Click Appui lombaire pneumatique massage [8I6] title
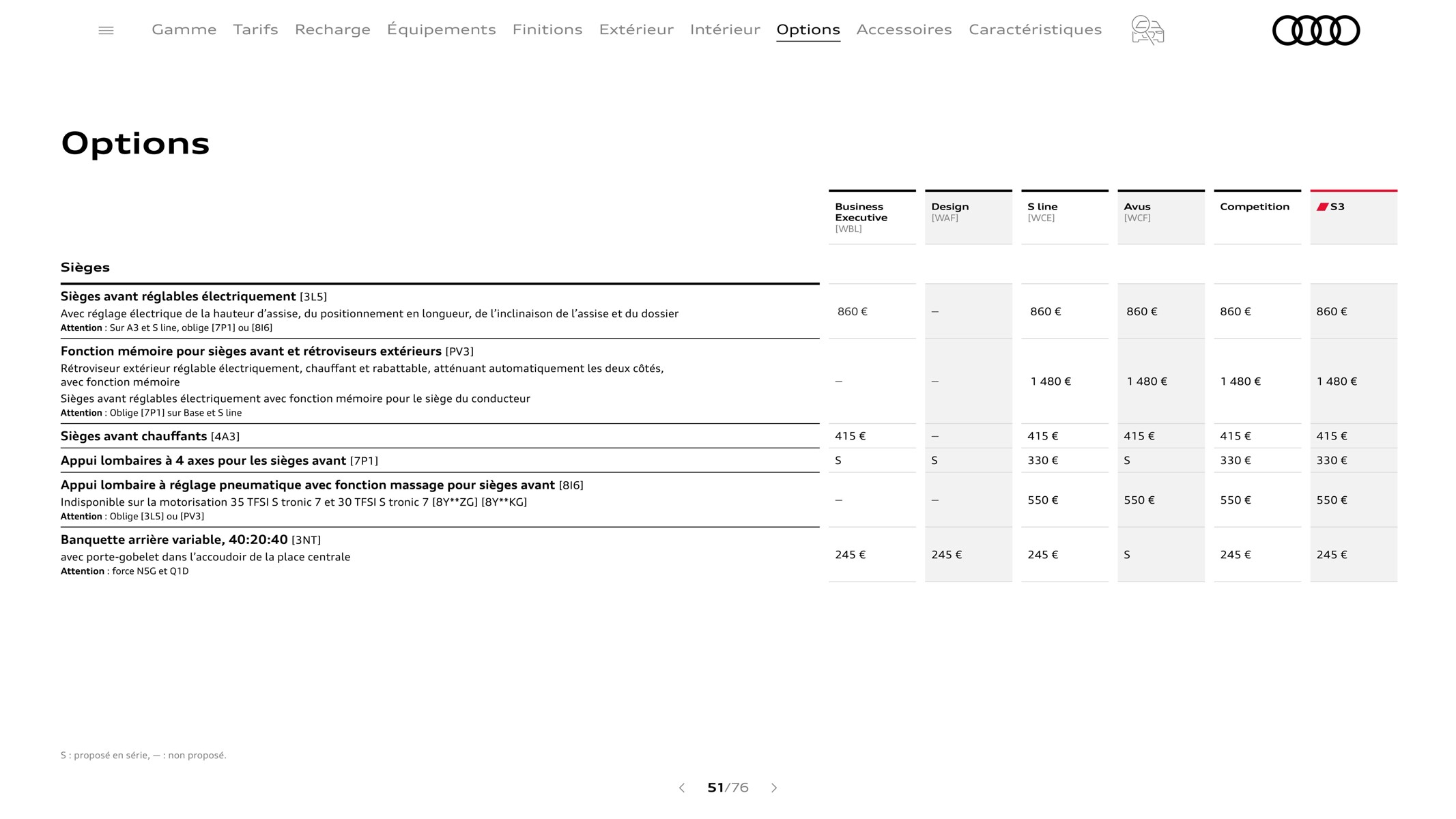1456x819 pixels. pyautogui.click(x=322, y=485)
